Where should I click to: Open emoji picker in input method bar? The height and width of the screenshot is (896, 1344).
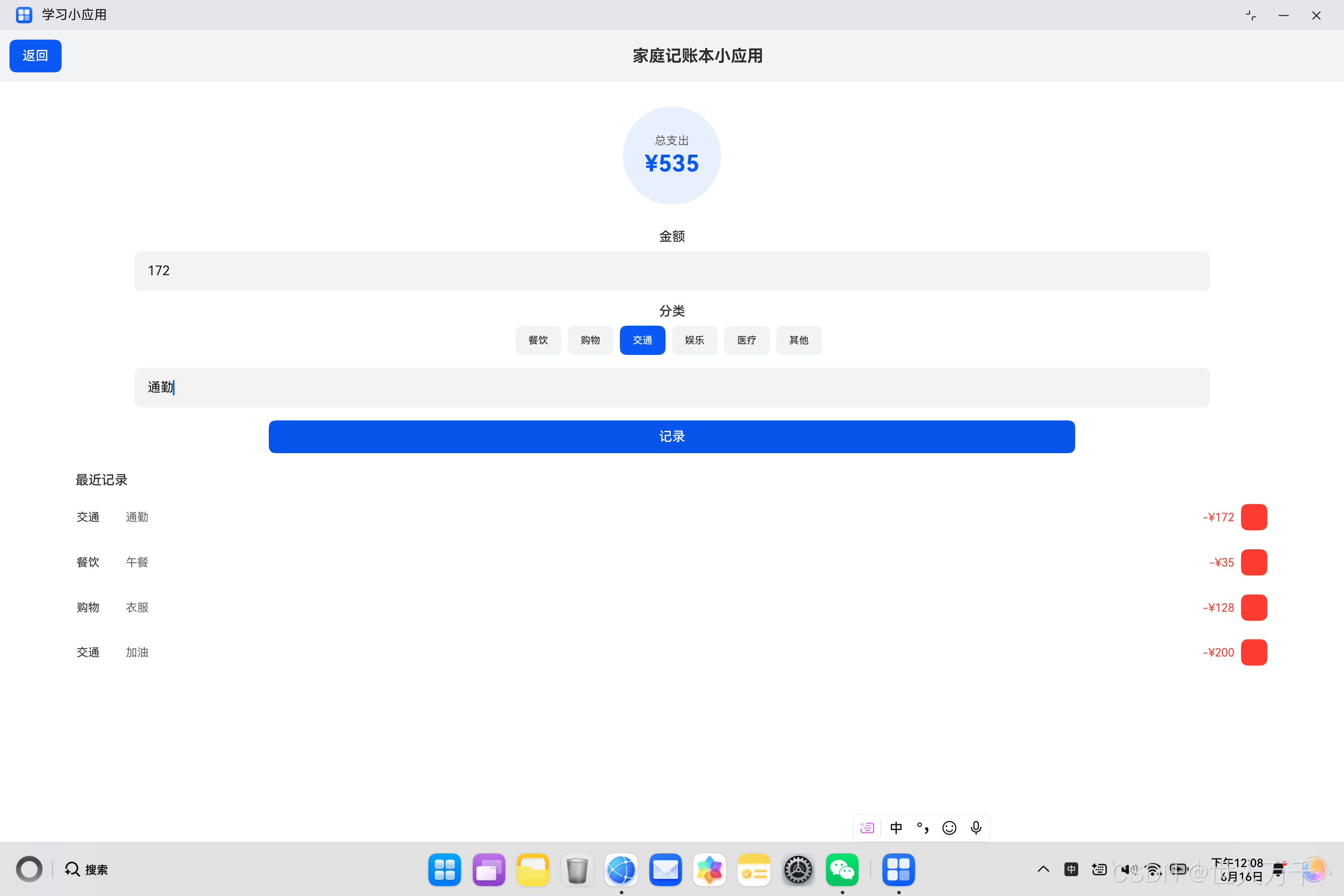(949, 828)
